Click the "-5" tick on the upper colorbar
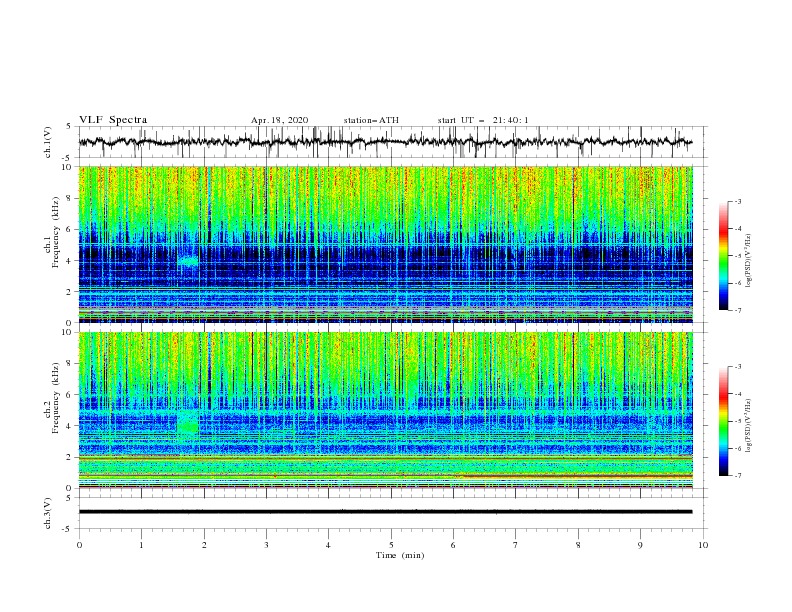 [x=737, y=256]
